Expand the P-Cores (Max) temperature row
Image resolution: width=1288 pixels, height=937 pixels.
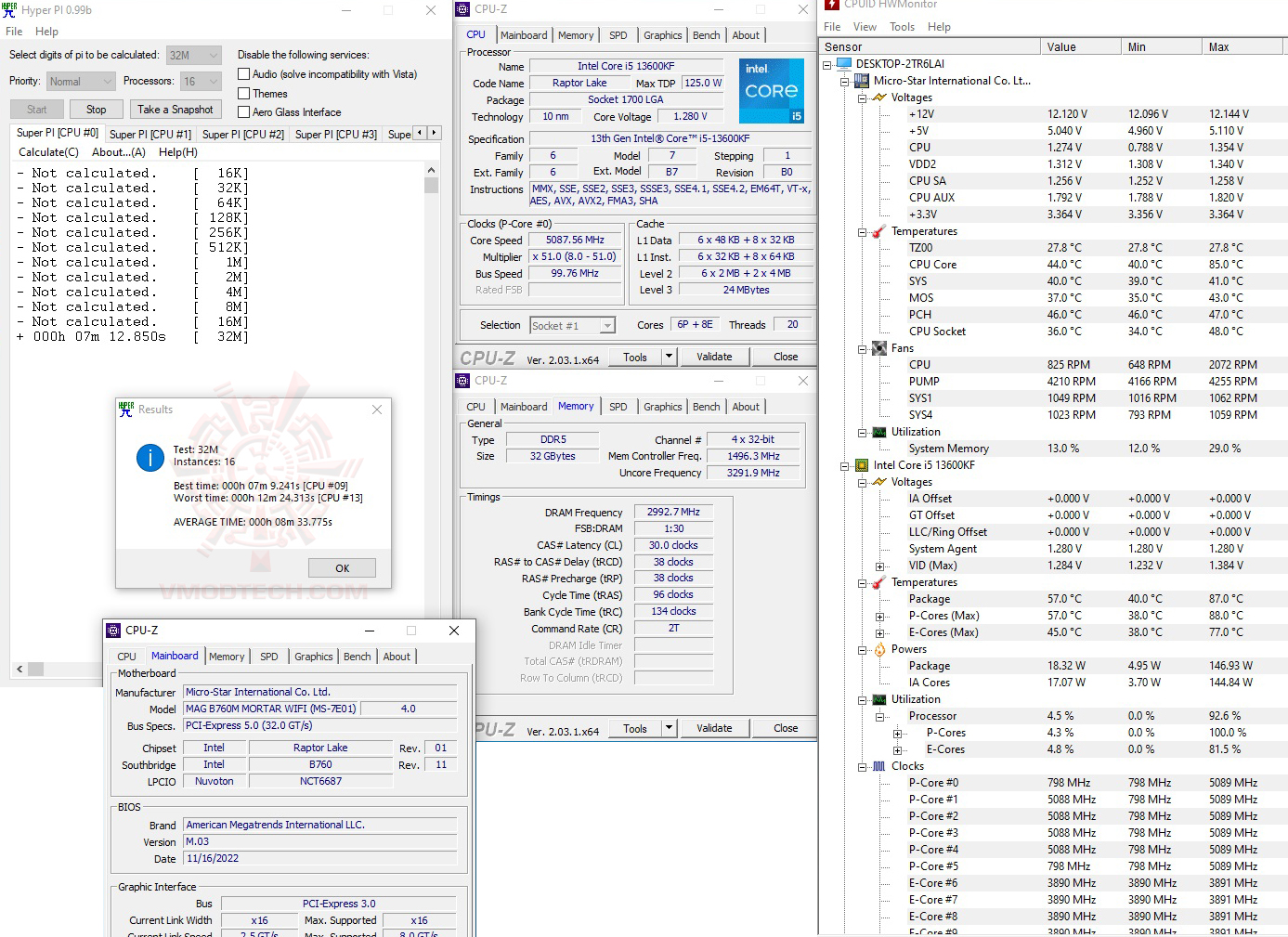(879, 616)
